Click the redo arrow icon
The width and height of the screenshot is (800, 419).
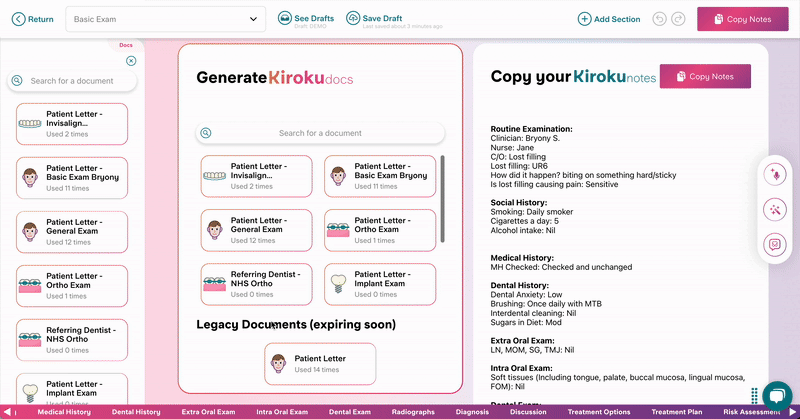[678, 19]
